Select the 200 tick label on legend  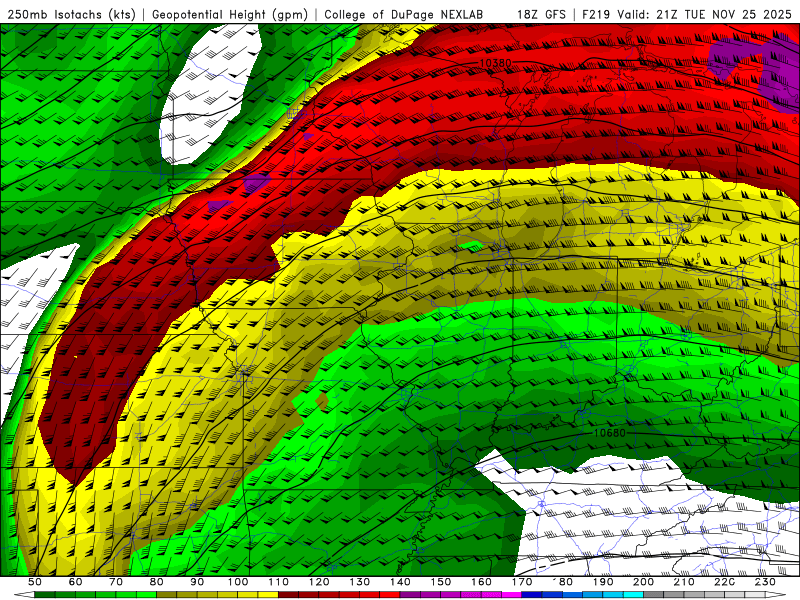pos(644,582)
